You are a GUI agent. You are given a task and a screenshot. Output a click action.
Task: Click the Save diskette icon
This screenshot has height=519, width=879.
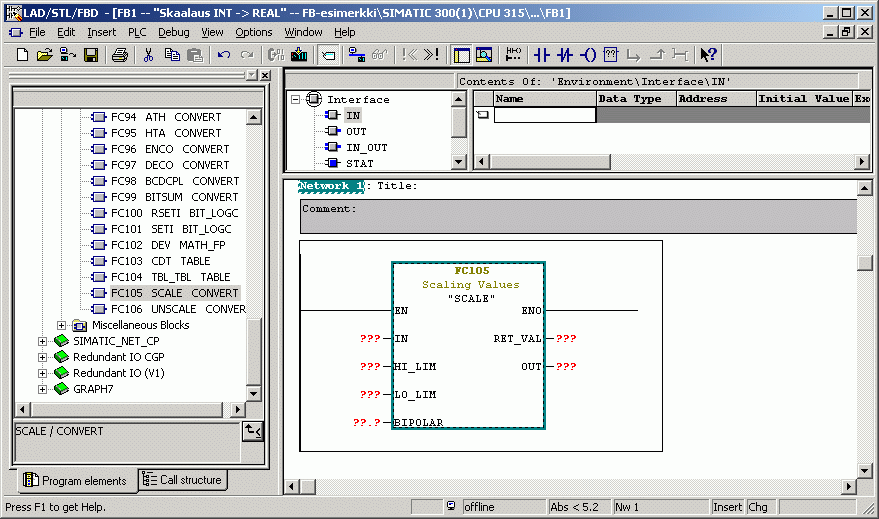point(91,55)
